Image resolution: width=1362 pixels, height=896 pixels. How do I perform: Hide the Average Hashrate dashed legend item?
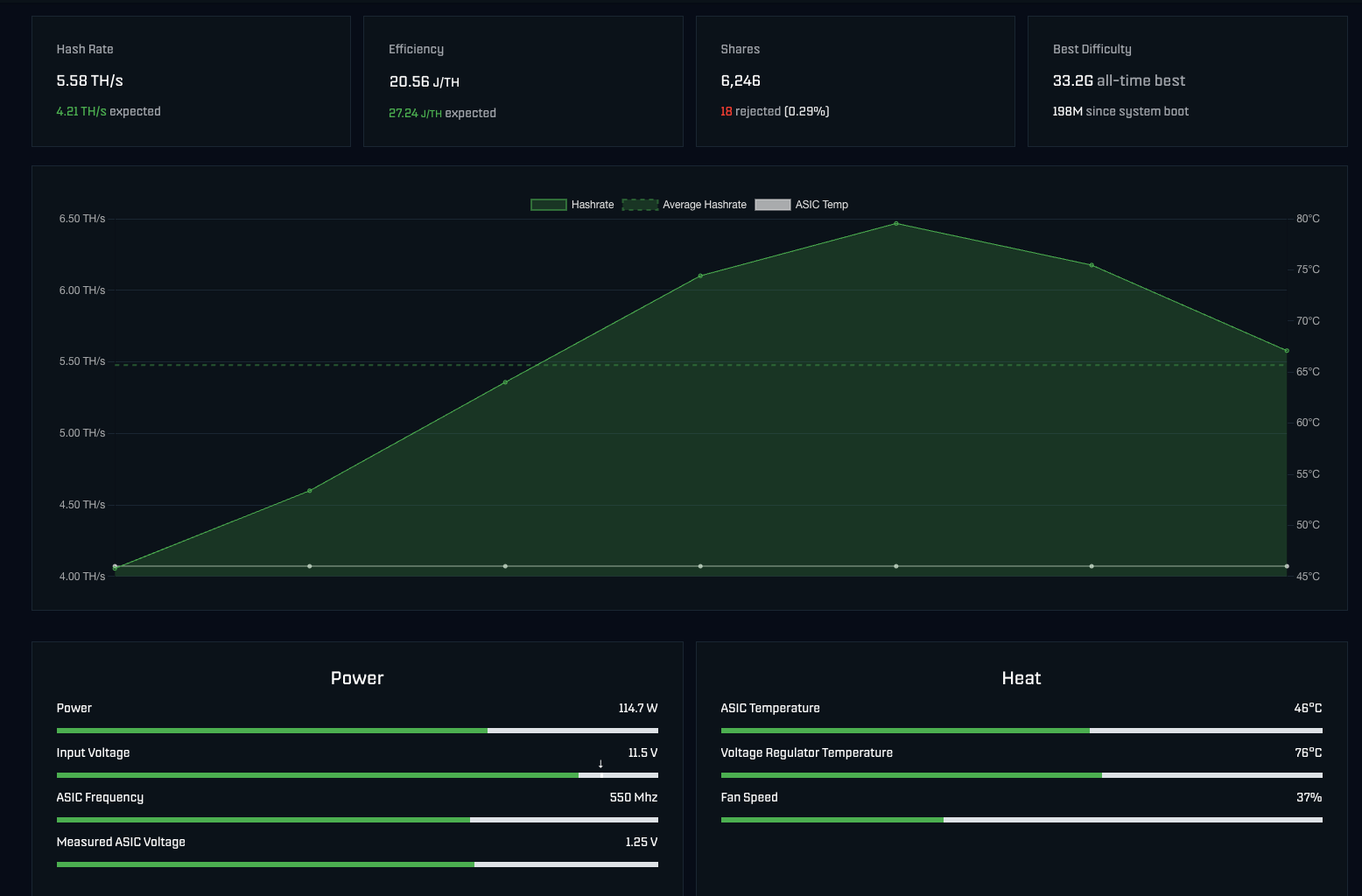[x=640, y=205]
